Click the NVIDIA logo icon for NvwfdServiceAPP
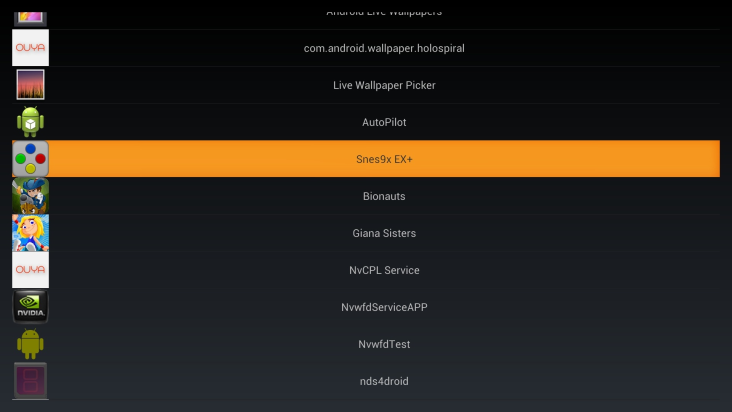The image size is (732, 412). pos(30,307)
